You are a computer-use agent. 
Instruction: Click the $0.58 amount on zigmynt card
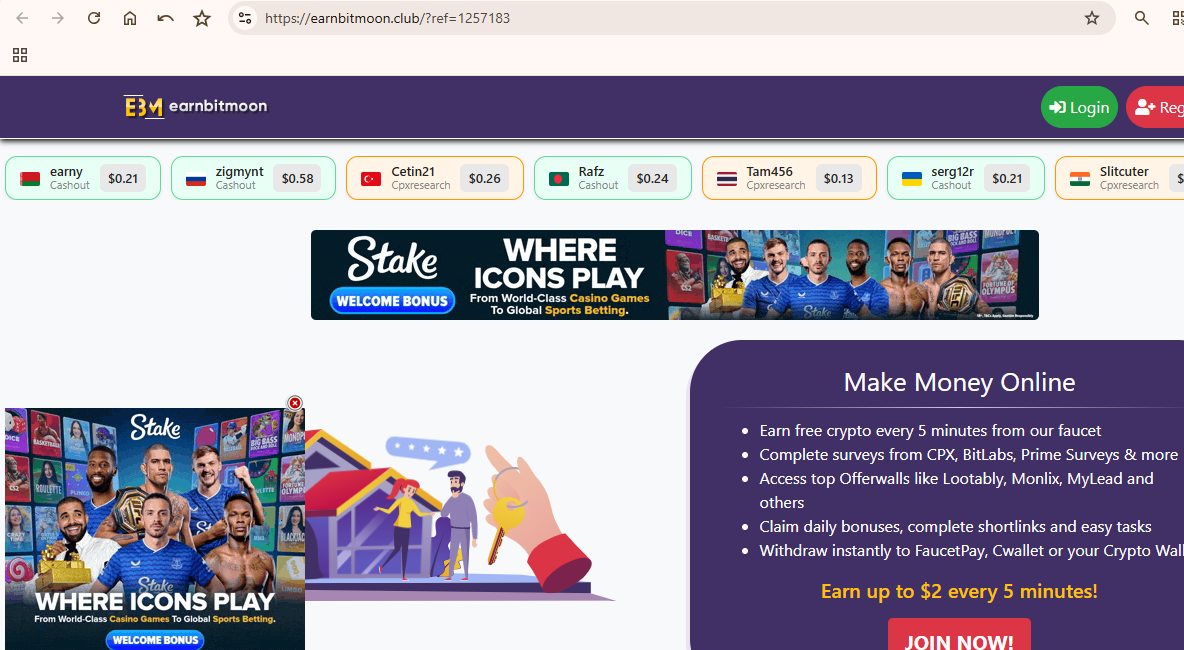pyautogui.click(x=298, y=179)
